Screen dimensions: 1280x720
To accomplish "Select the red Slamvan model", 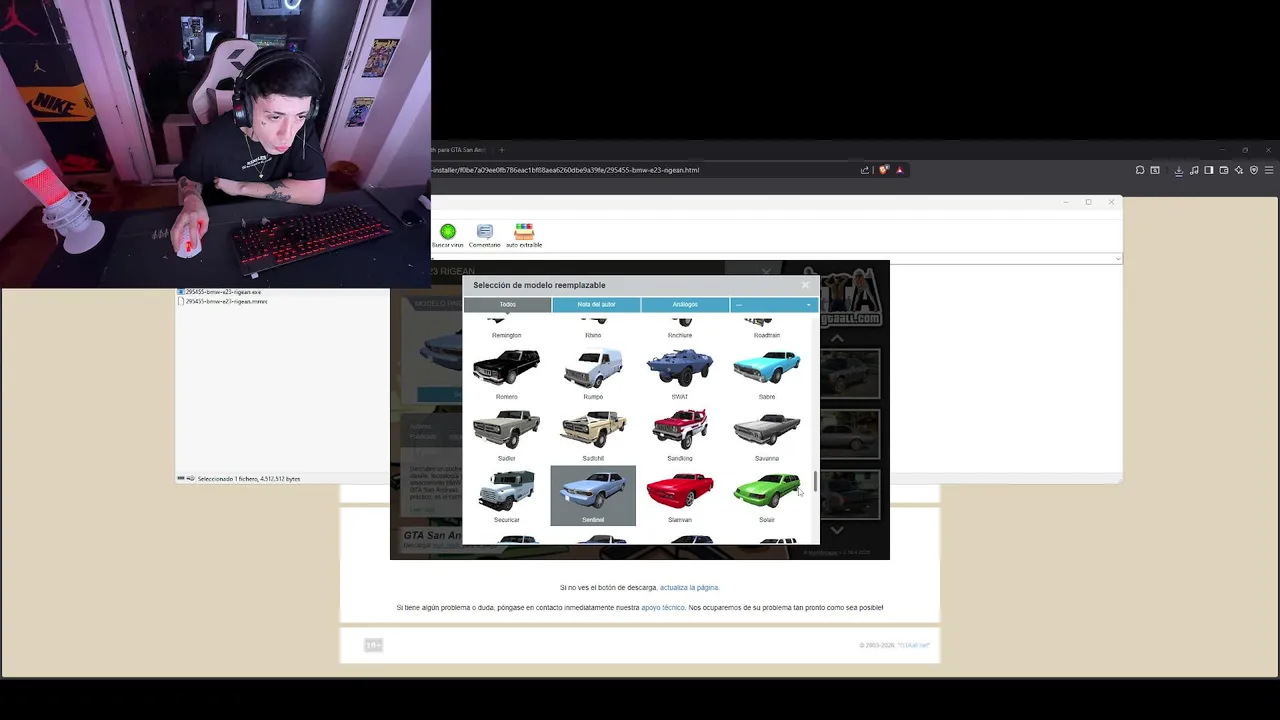I will pos(680,496).
